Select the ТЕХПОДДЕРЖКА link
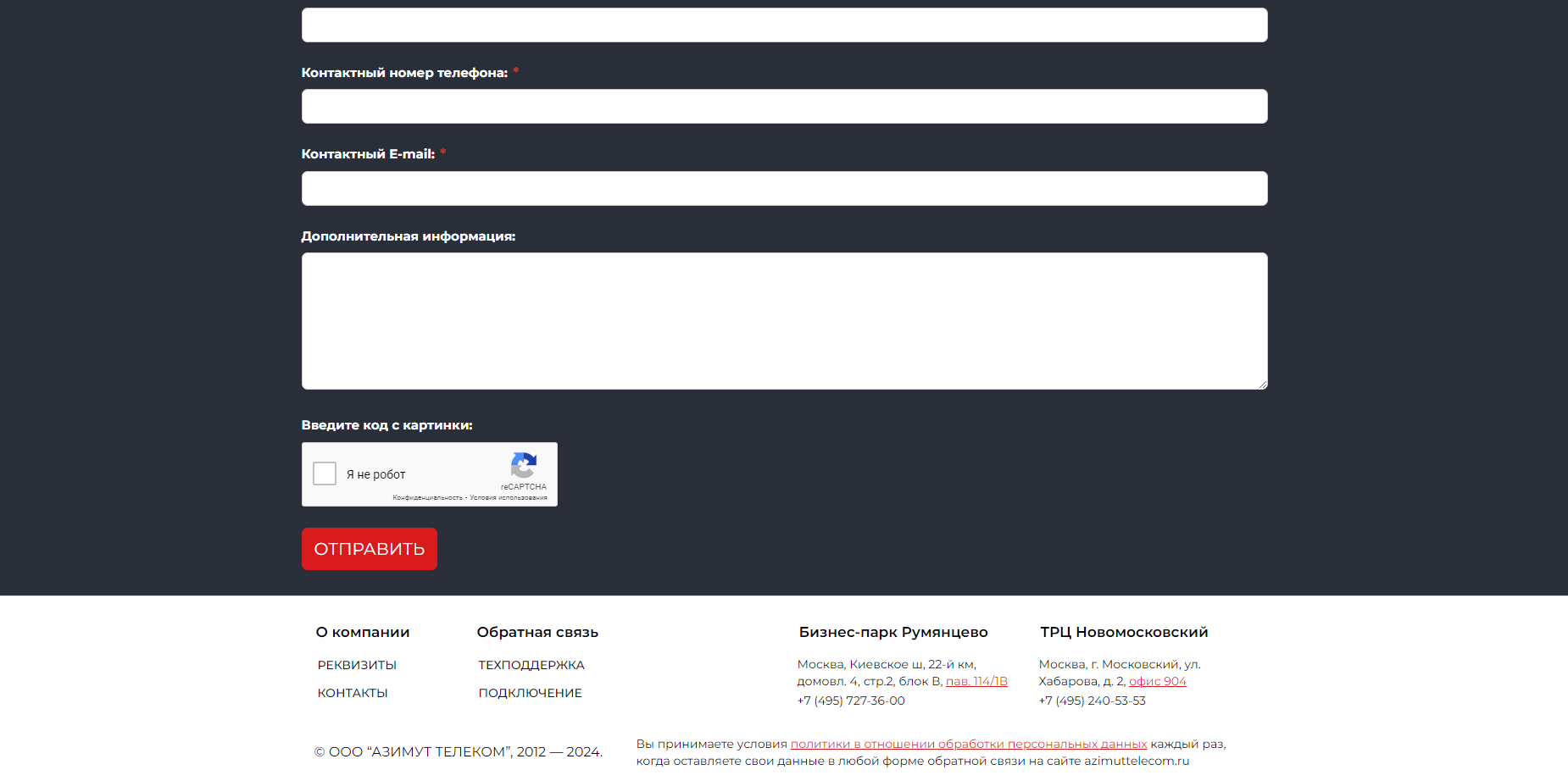Image resolution: width=1568 pixels, height=781 pixels. pos(531,665)
